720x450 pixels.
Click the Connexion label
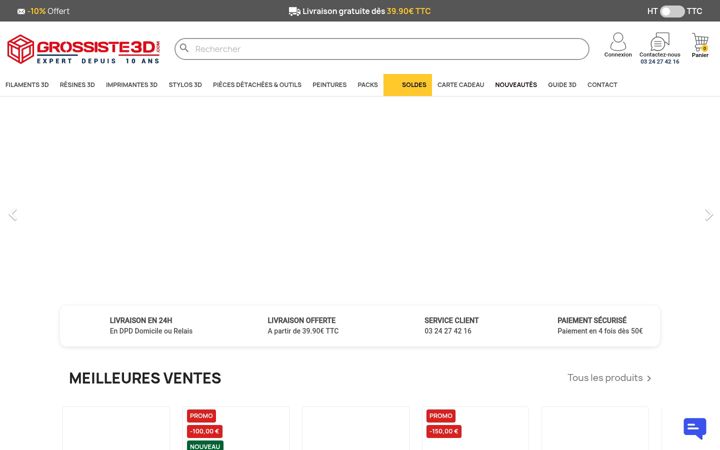point(618,55)
